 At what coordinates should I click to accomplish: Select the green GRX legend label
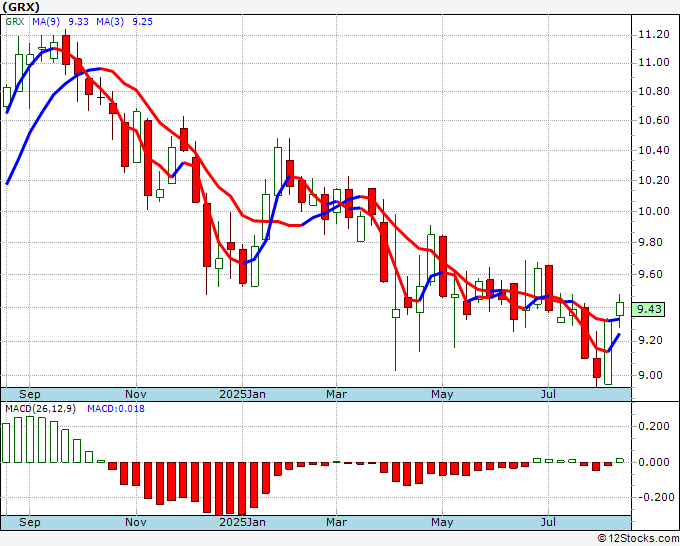[15, 22]
